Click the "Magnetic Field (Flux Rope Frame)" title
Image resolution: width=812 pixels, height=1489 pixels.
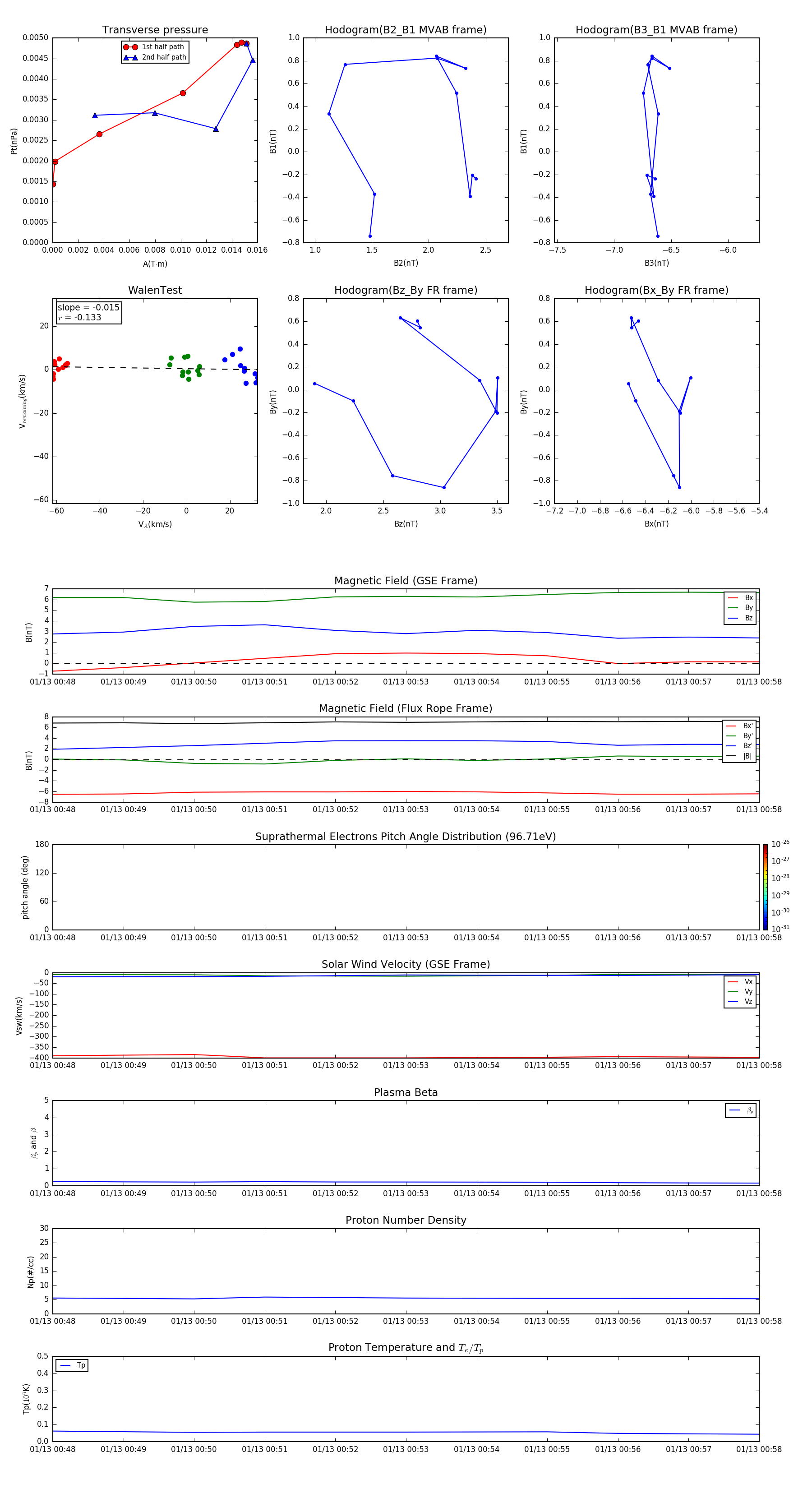click(x=406, y=709)
